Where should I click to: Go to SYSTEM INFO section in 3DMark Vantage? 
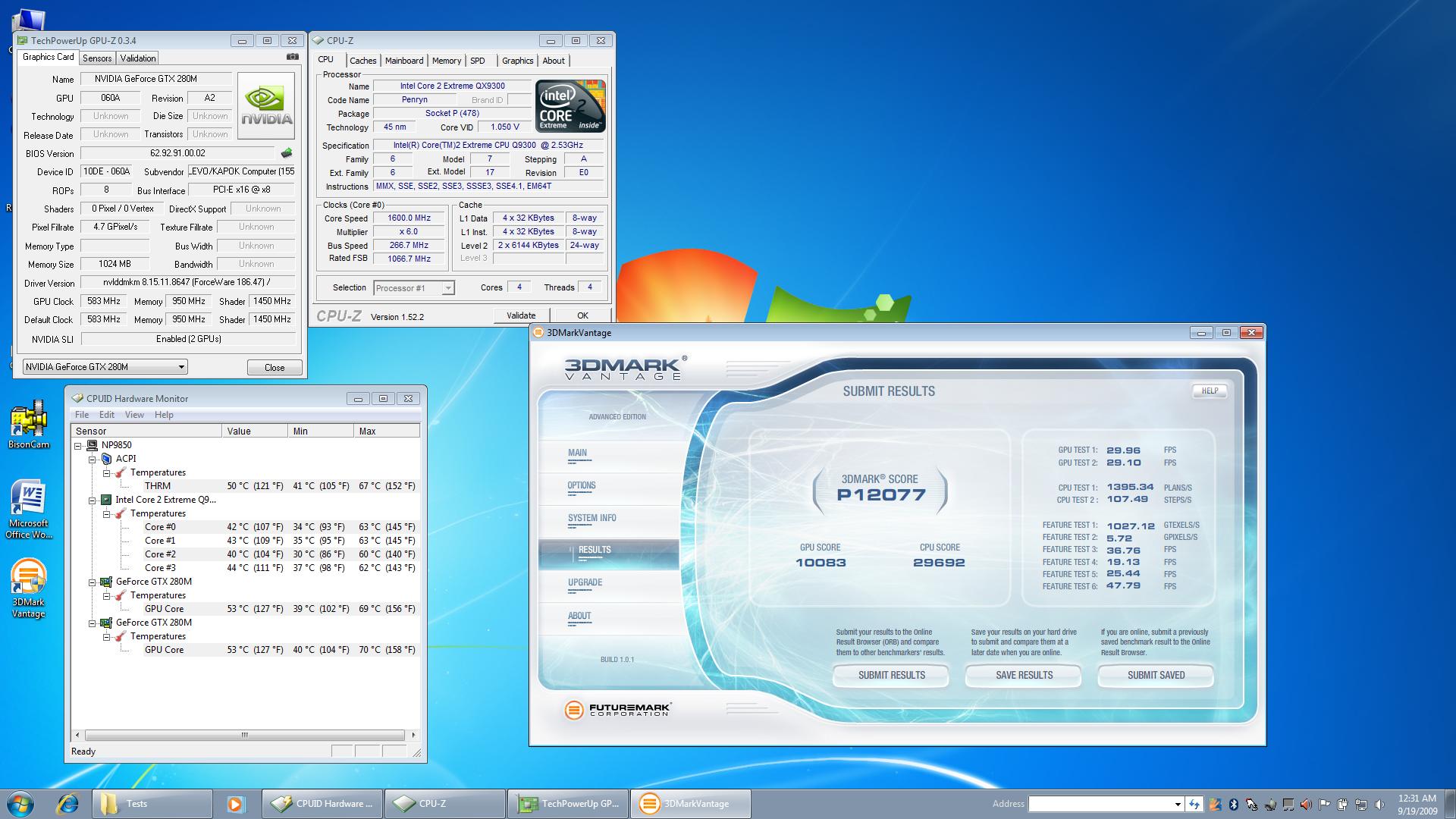(x=591, y=519)
